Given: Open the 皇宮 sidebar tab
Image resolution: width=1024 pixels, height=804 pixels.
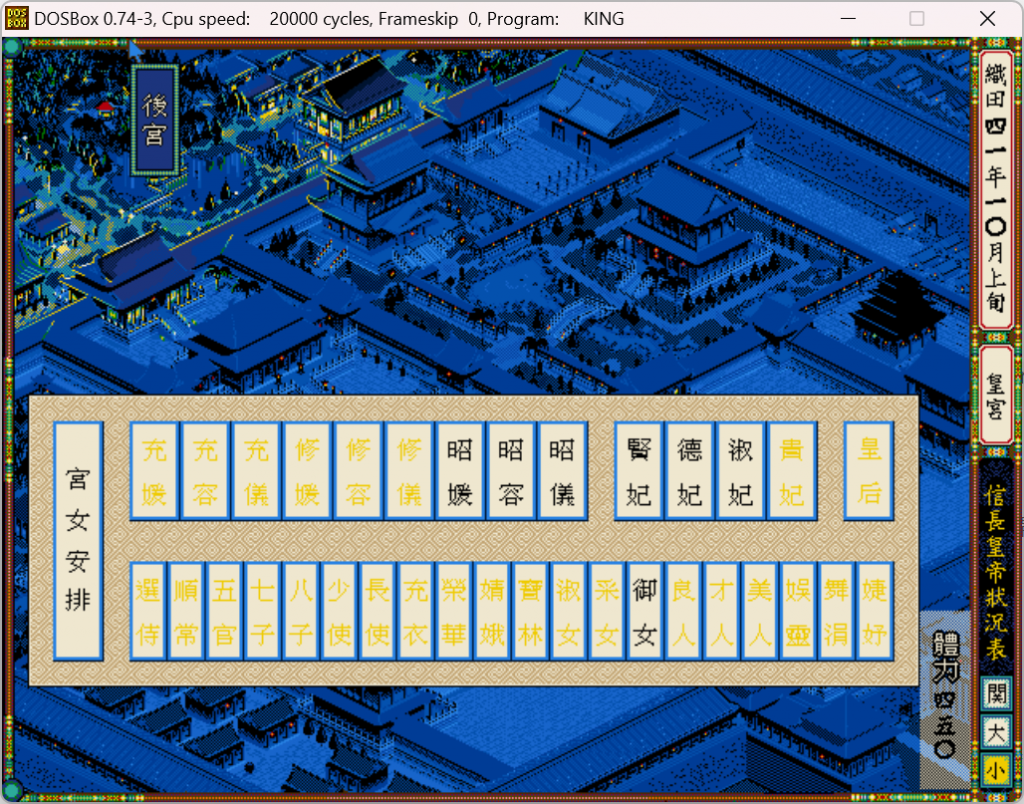Looking at the screenshot, I should (996, 396).
